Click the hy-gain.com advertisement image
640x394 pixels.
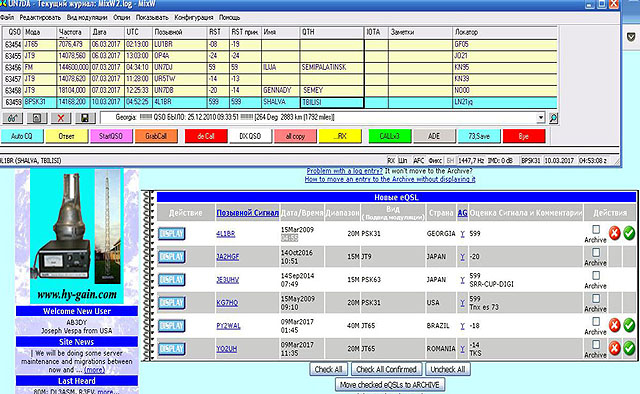(77, 236)
